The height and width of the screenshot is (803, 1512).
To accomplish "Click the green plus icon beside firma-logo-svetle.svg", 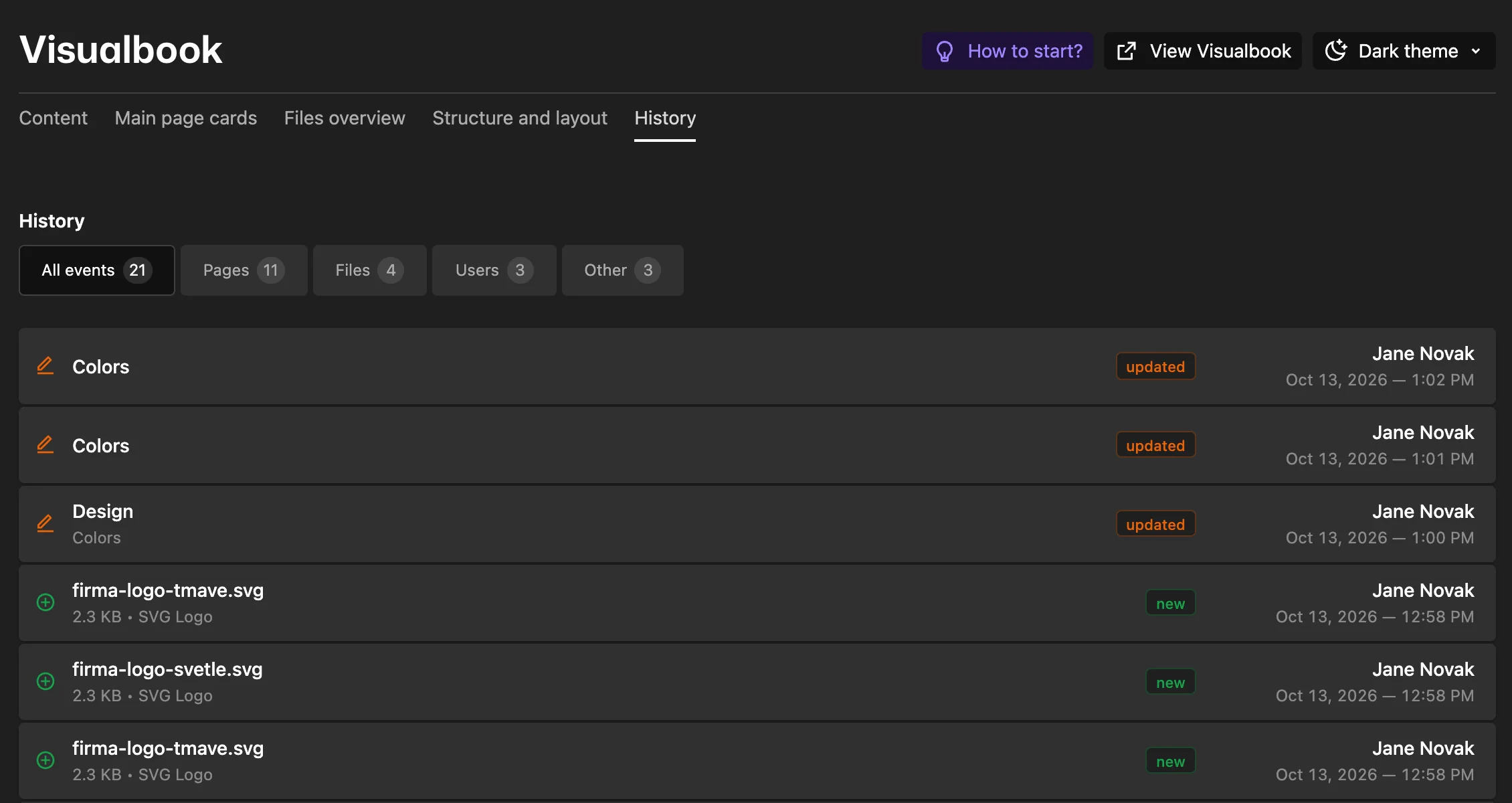I will tap(45, 681).
